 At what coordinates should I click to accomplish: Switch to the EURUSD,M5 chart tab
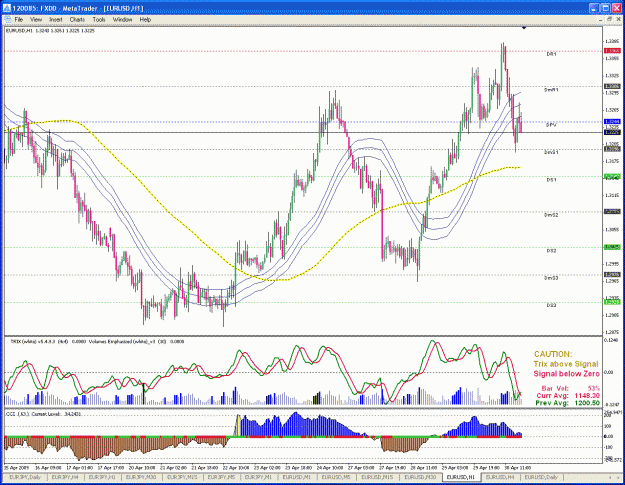336,477
